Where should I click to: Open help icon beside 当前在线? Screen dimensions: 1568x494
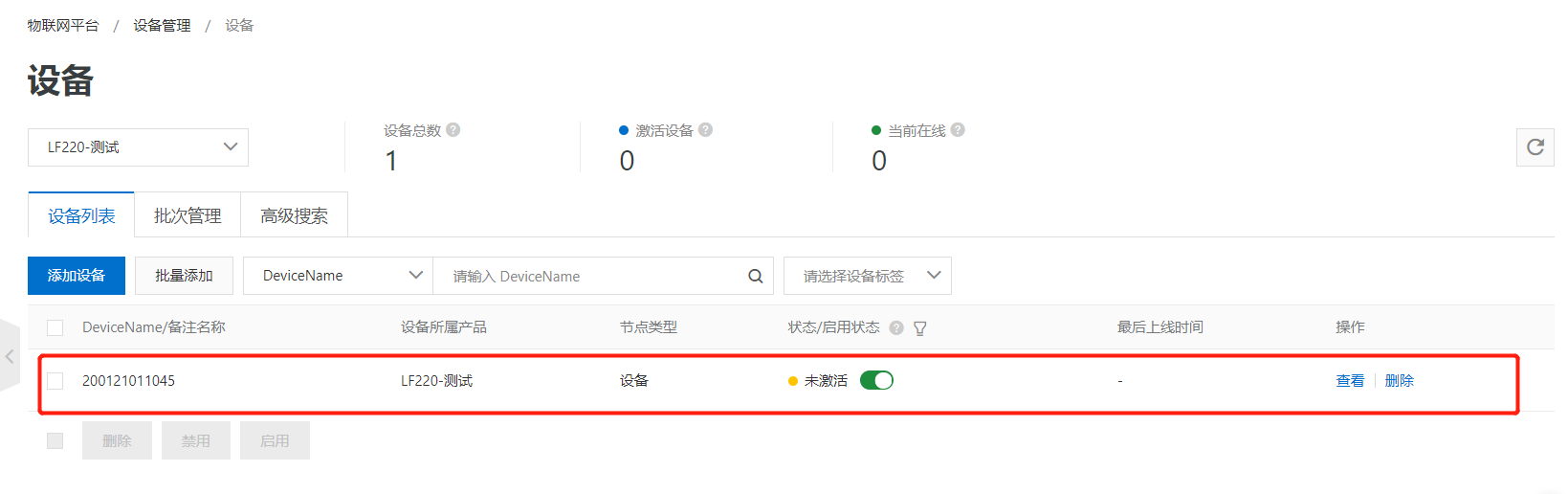click(x=958, y=130)
